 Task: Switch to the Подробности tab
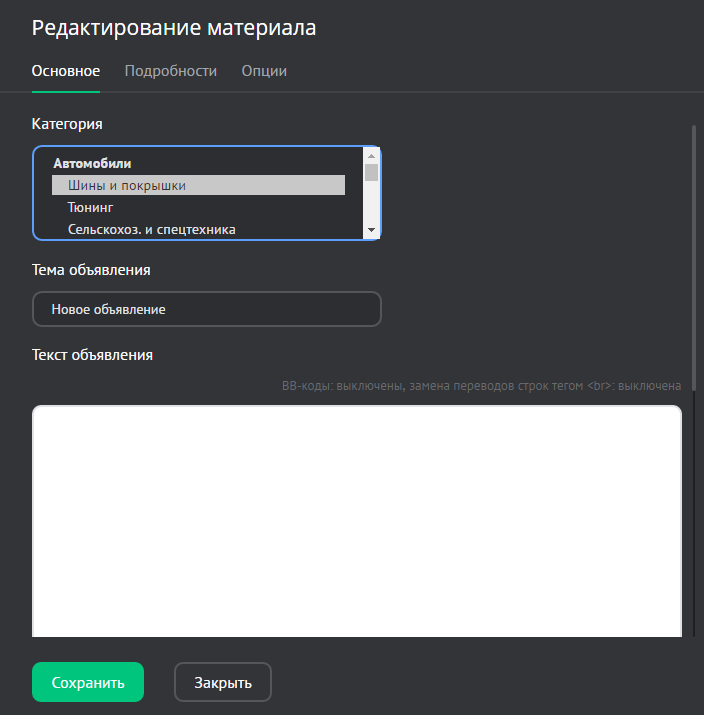click(170, 71)
